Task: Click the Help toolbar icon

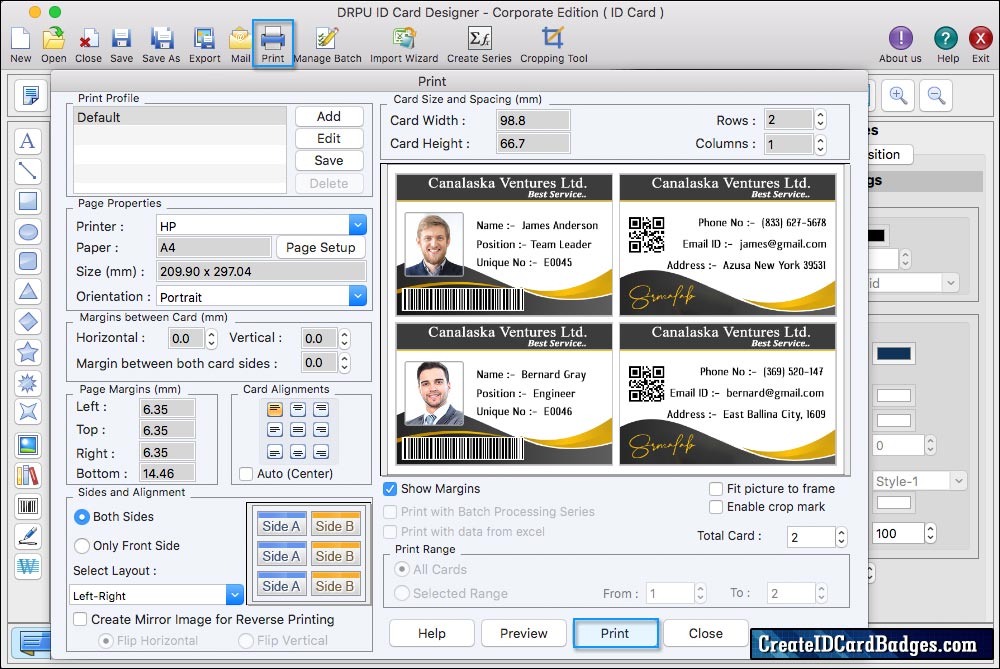Action: coord(947,44)
